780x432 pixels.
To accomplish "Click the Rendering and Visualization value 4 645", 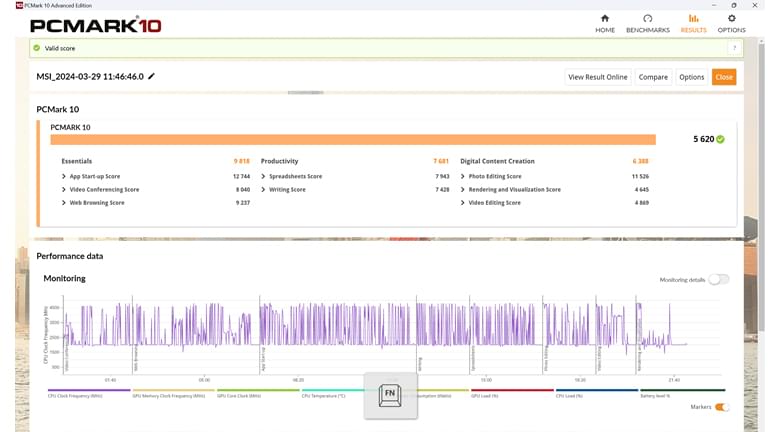I will pyautogui.click(x=642, y=190).
